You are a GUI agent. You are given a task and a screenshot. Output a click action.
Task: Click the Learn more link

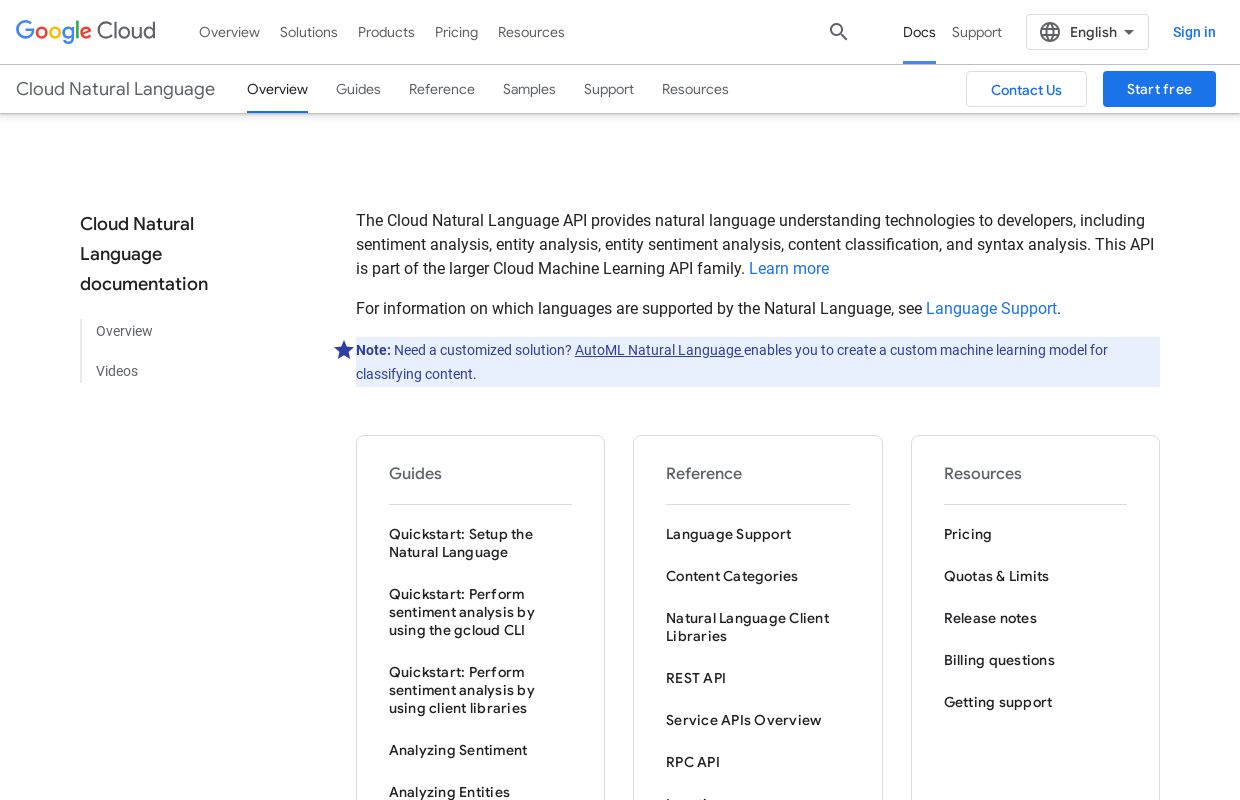point(789,268)
